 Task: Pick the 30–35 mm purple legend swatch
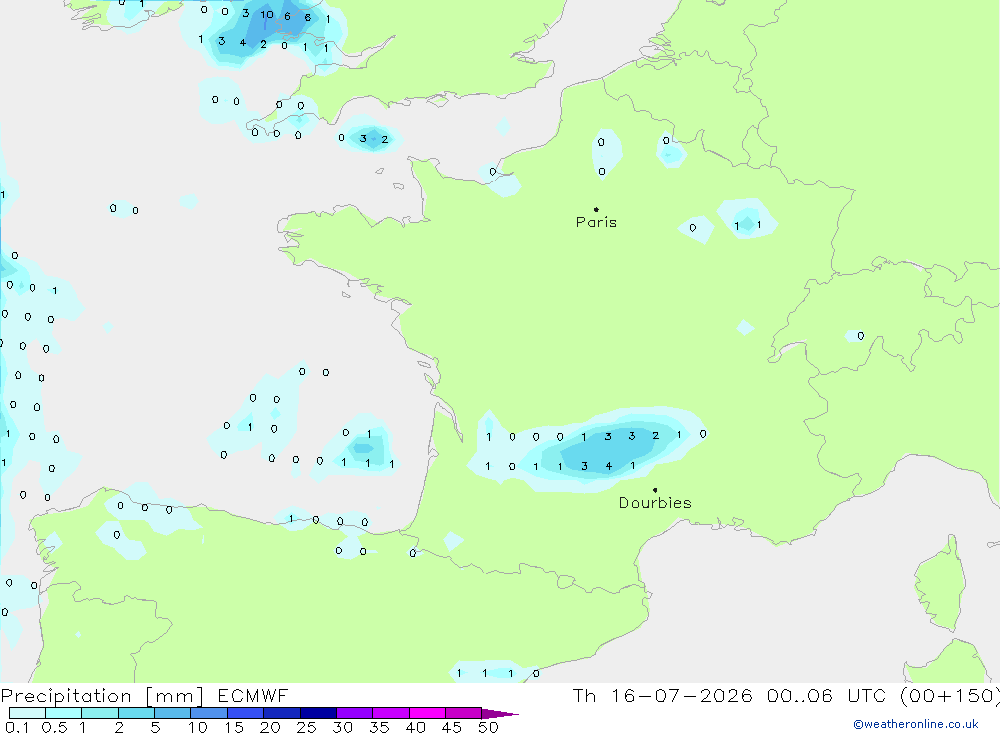coord(354,713)
